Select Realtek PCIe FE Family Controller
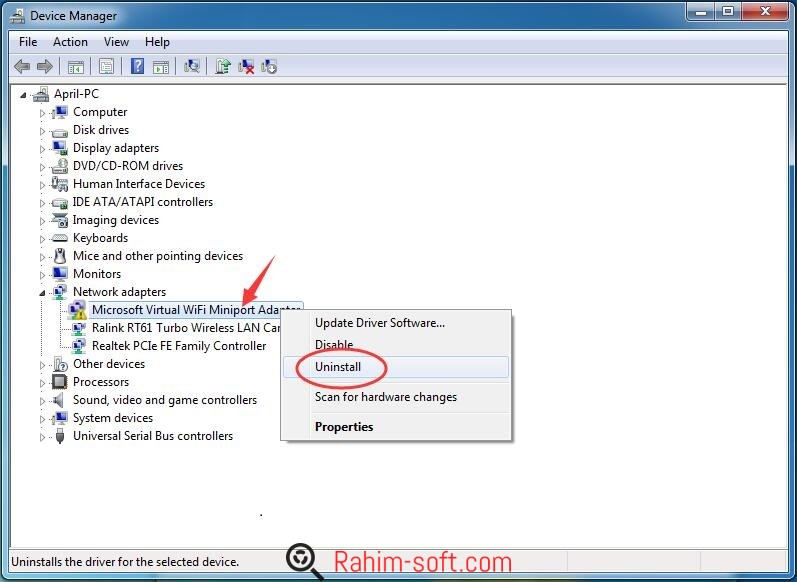The image size is (797, 582). 179,346
